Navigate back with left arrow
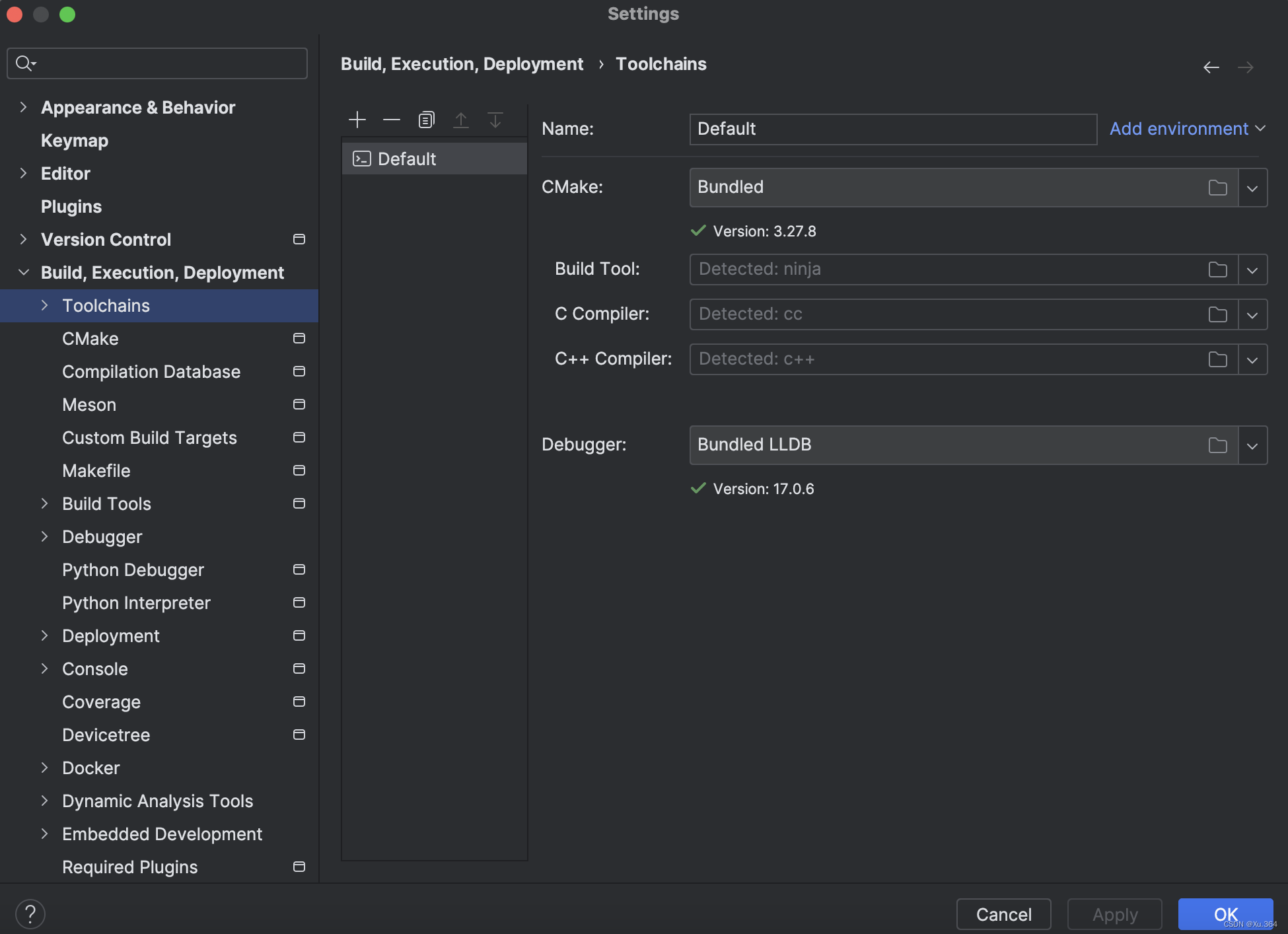Image resolution: width=1288 pixels, height=934 pixels. coord(1211,67)
